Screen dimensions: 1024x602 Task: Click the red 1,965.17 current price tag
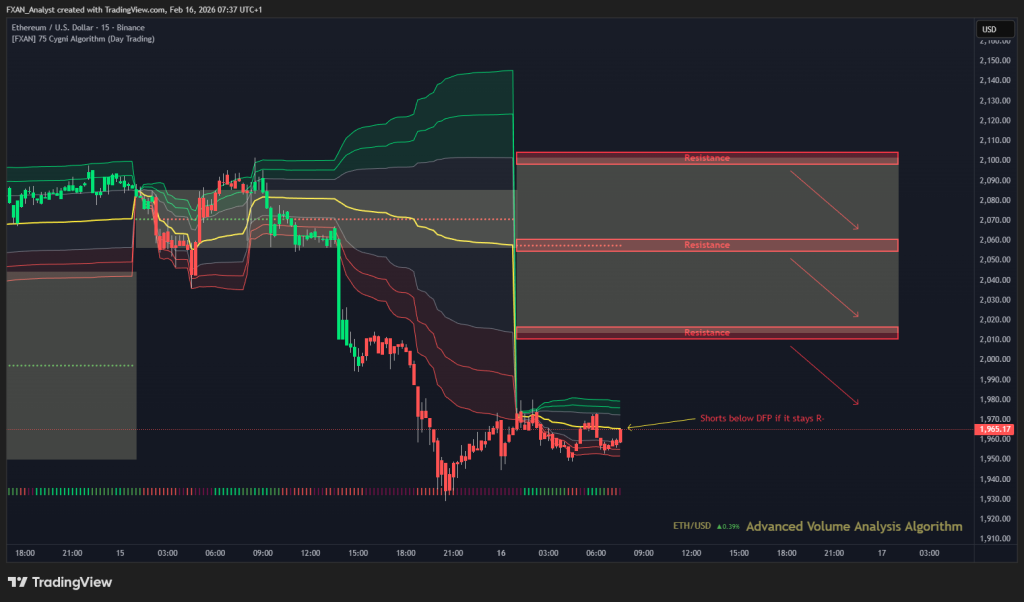click(x=996, y=430)
